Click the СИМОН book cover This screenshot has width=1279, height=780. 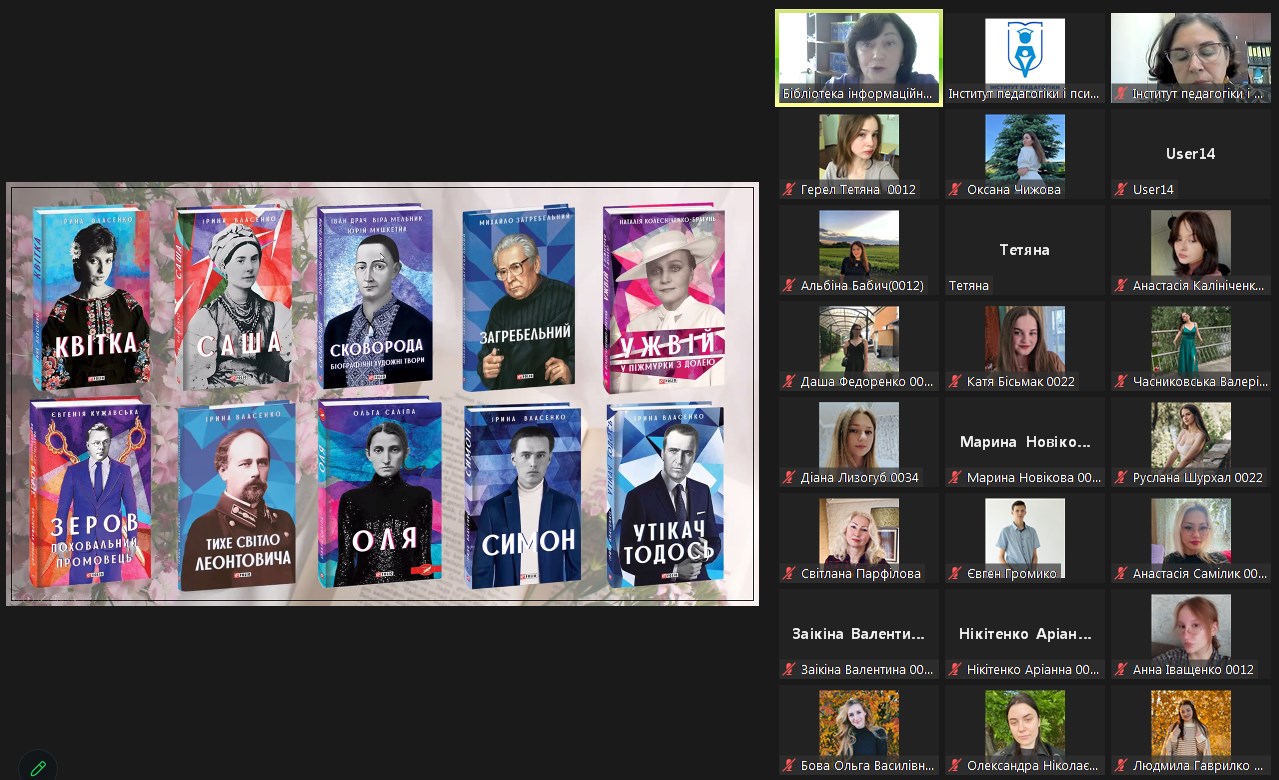522,496
